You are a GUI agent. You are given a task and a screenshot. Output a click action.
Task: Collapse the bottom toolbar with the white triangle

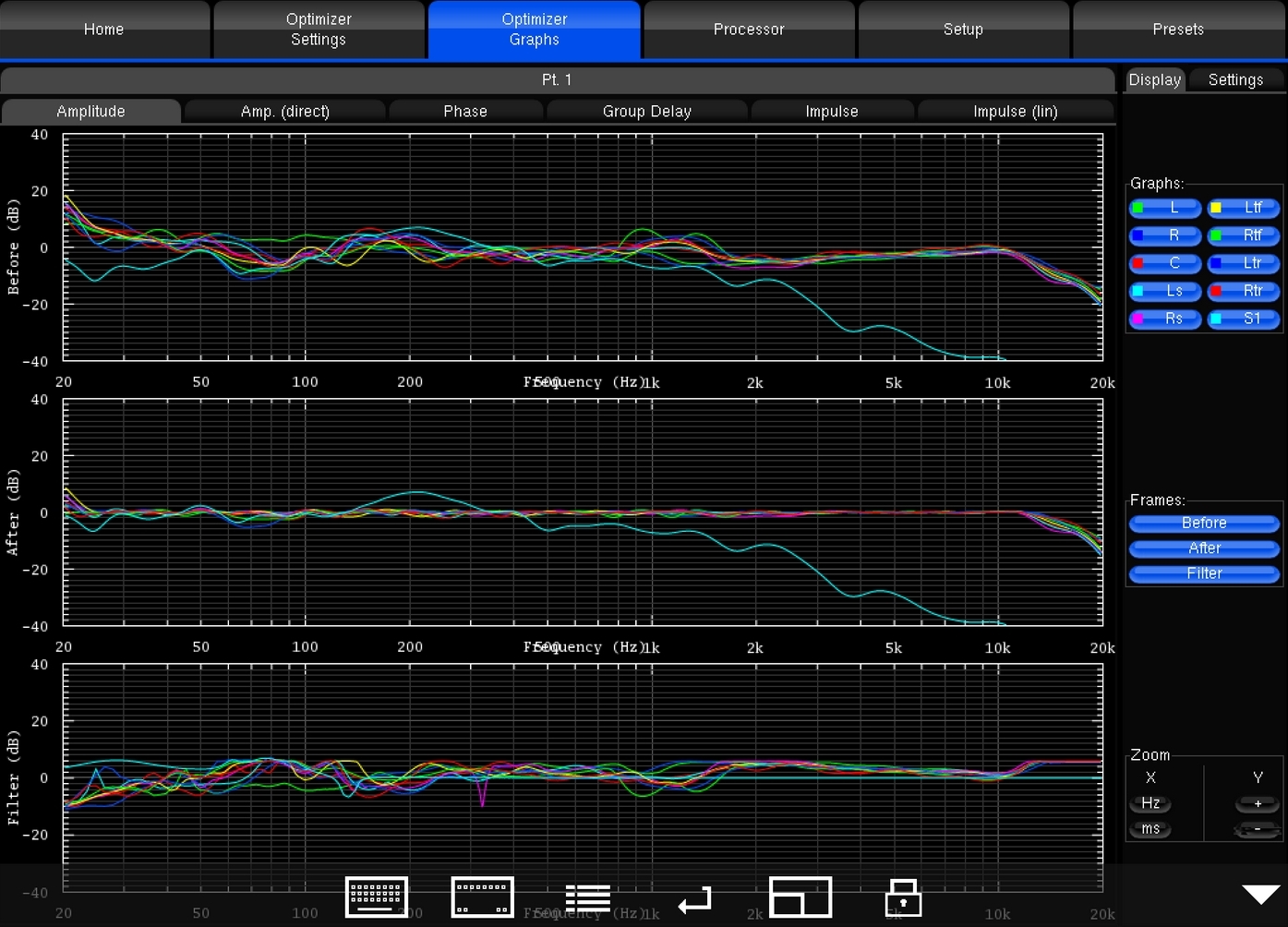[x=1260, y=894]
